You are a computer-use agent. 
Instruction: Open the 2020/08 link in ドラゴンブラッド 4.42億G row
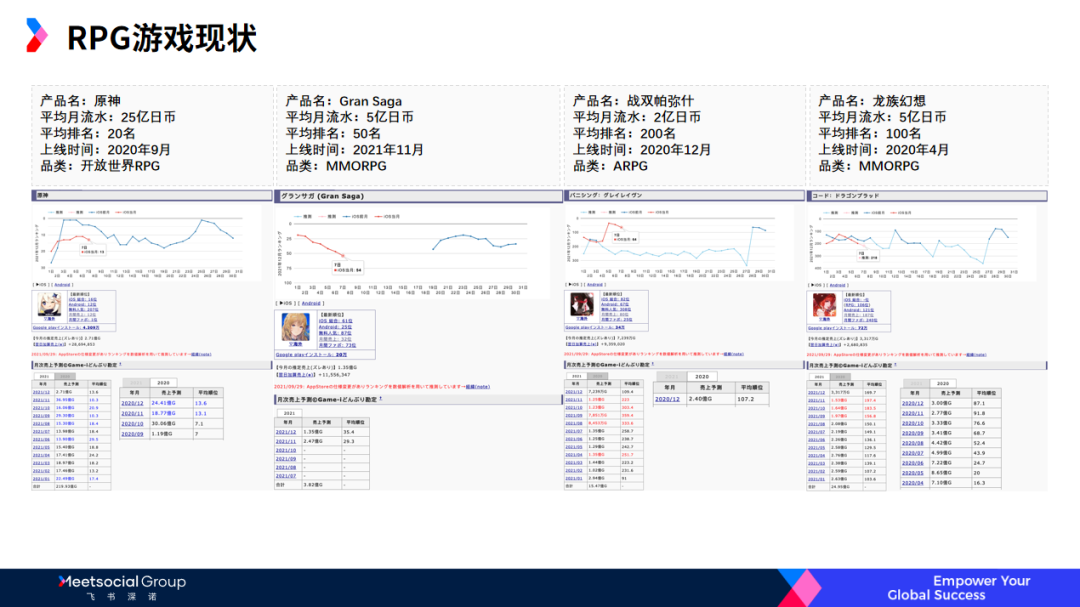[x=913, y=443]
